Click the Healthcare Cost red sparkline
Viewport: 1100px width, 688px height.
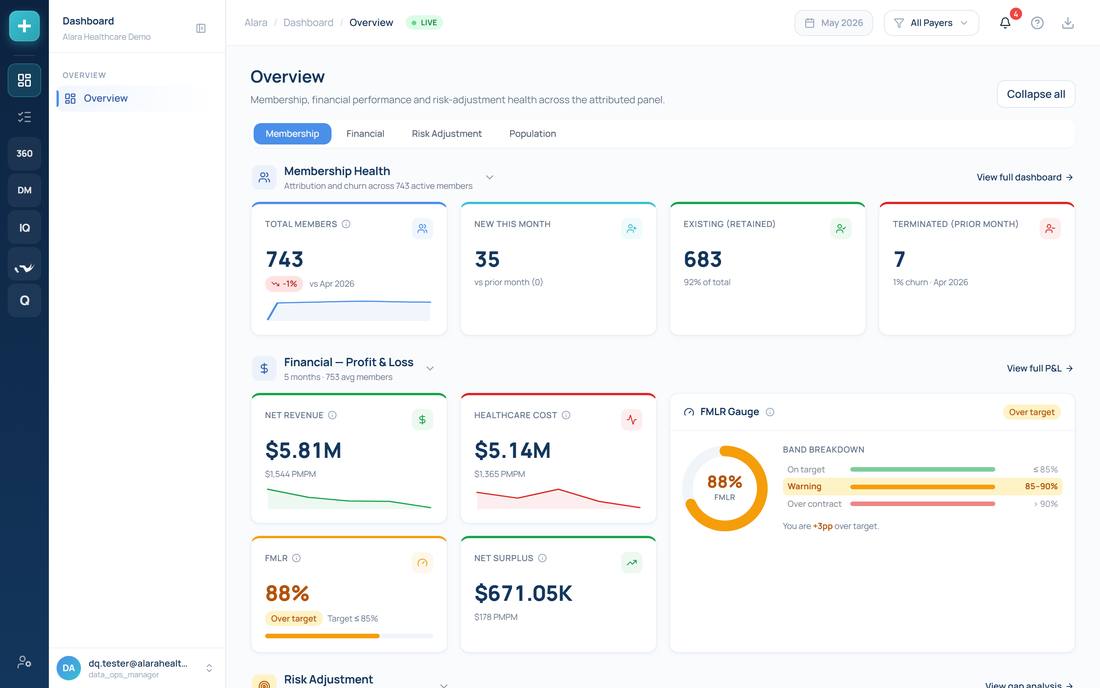(558, 499)
